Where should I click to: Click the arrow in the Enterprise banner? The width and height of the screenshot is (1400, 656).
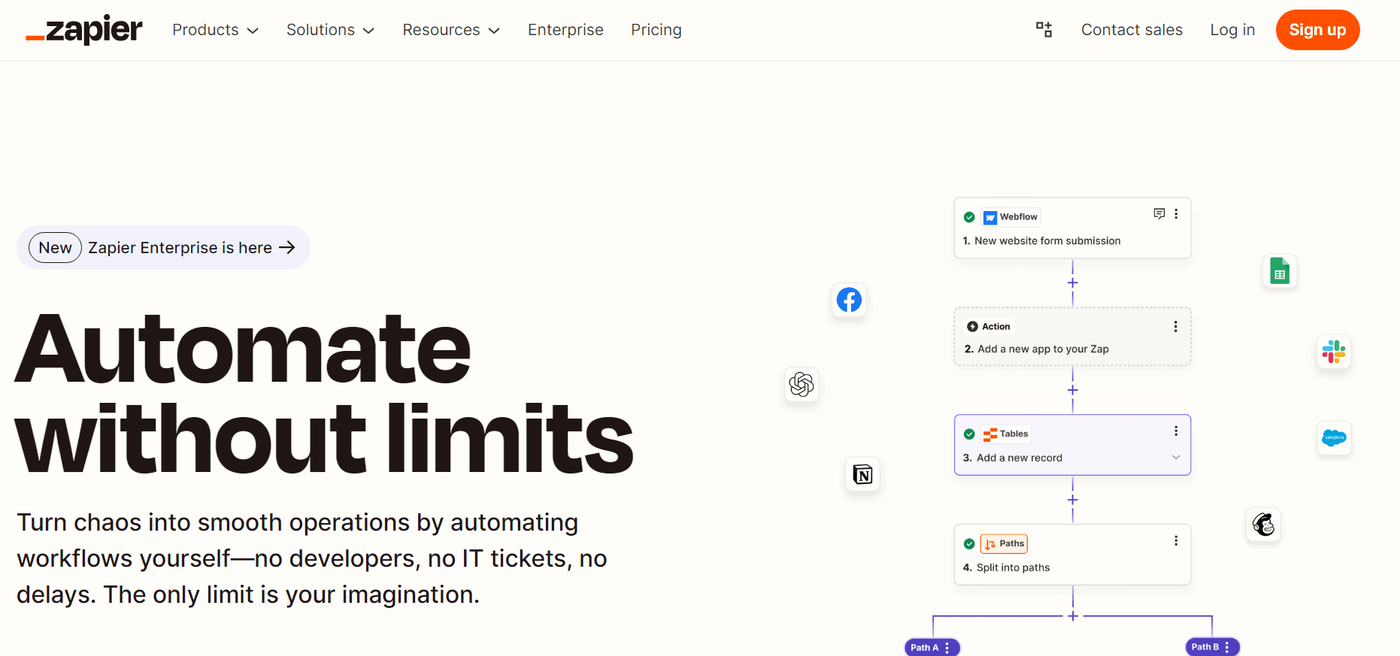coord(287,248)
